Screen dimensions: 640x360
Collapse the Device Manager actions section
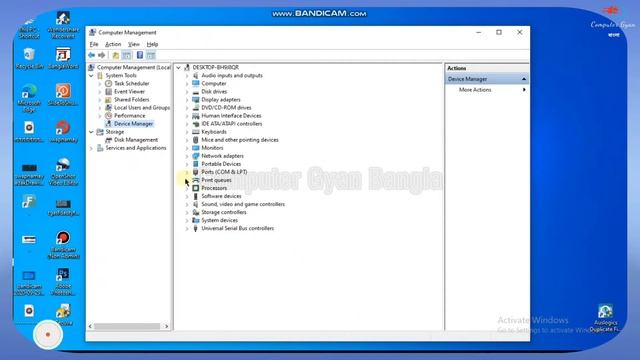click(524, 79)
